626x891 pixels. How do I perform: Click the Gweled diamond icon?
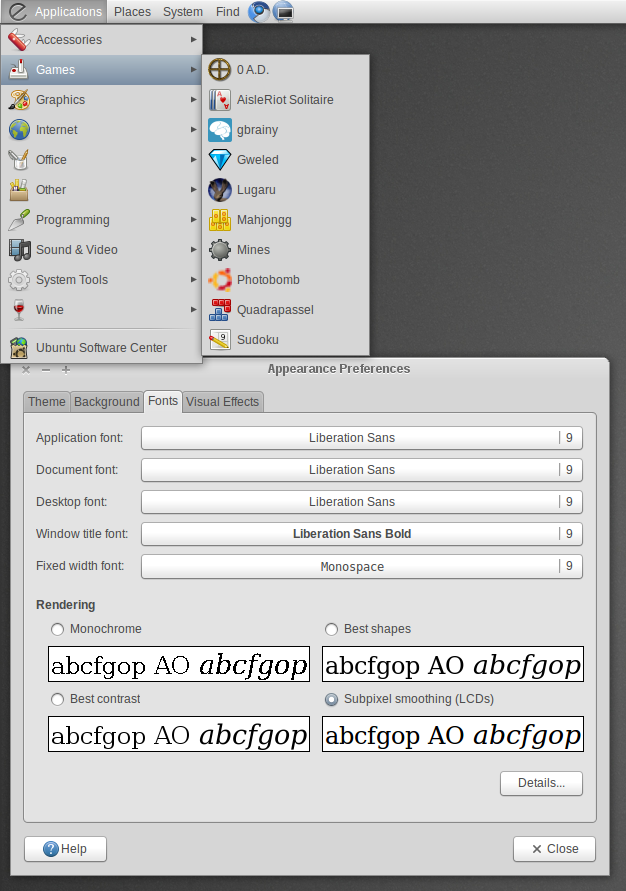point(219,160)
